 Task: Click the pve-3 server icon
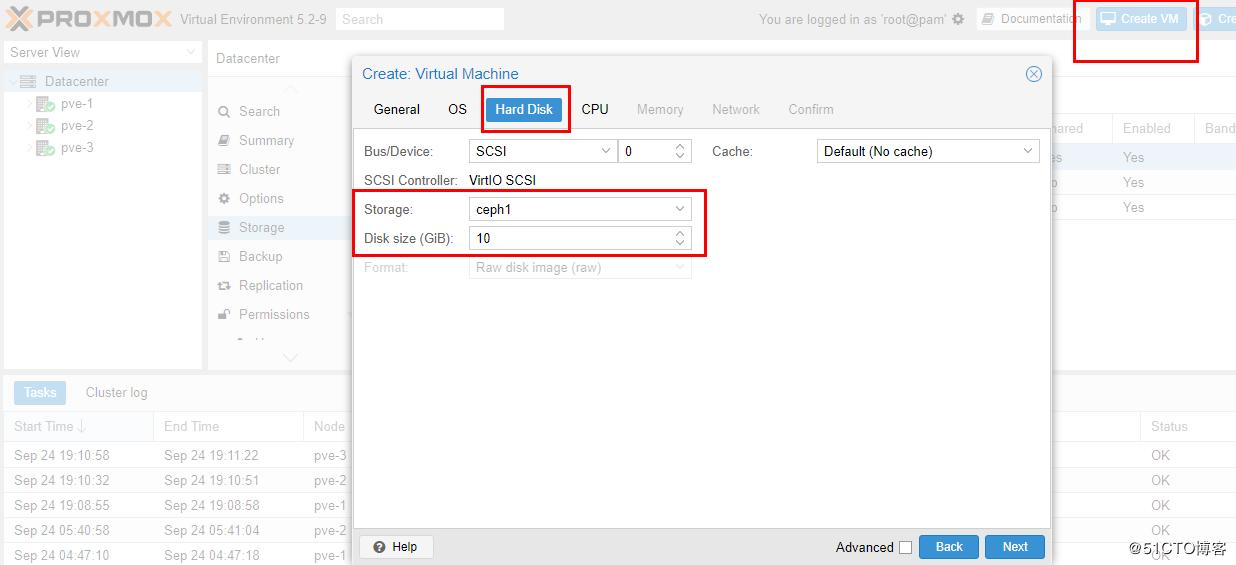coord(46,148)
